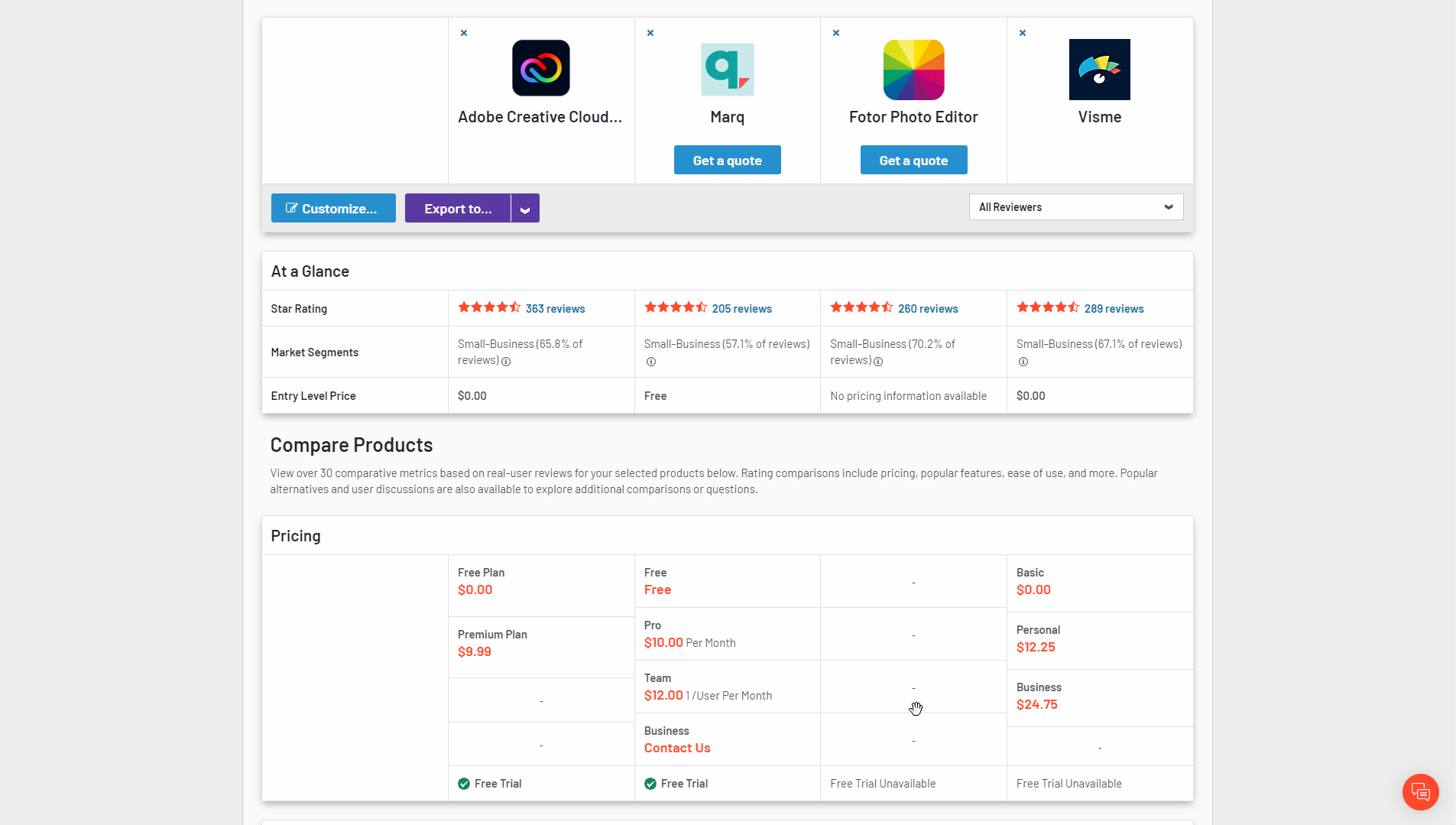Select Marq's Pro $10.00 Per Month
The height and width of the screenshot is (825, 1456).
690,642
